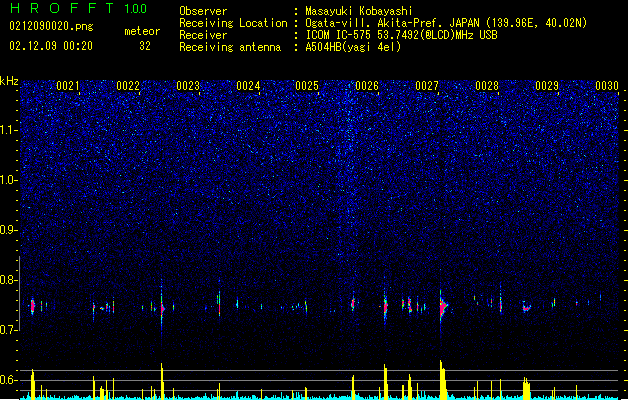Pick the 0.6 frequency axis label
The width and height of the screenshot is (629, 400).
(9, 380)
